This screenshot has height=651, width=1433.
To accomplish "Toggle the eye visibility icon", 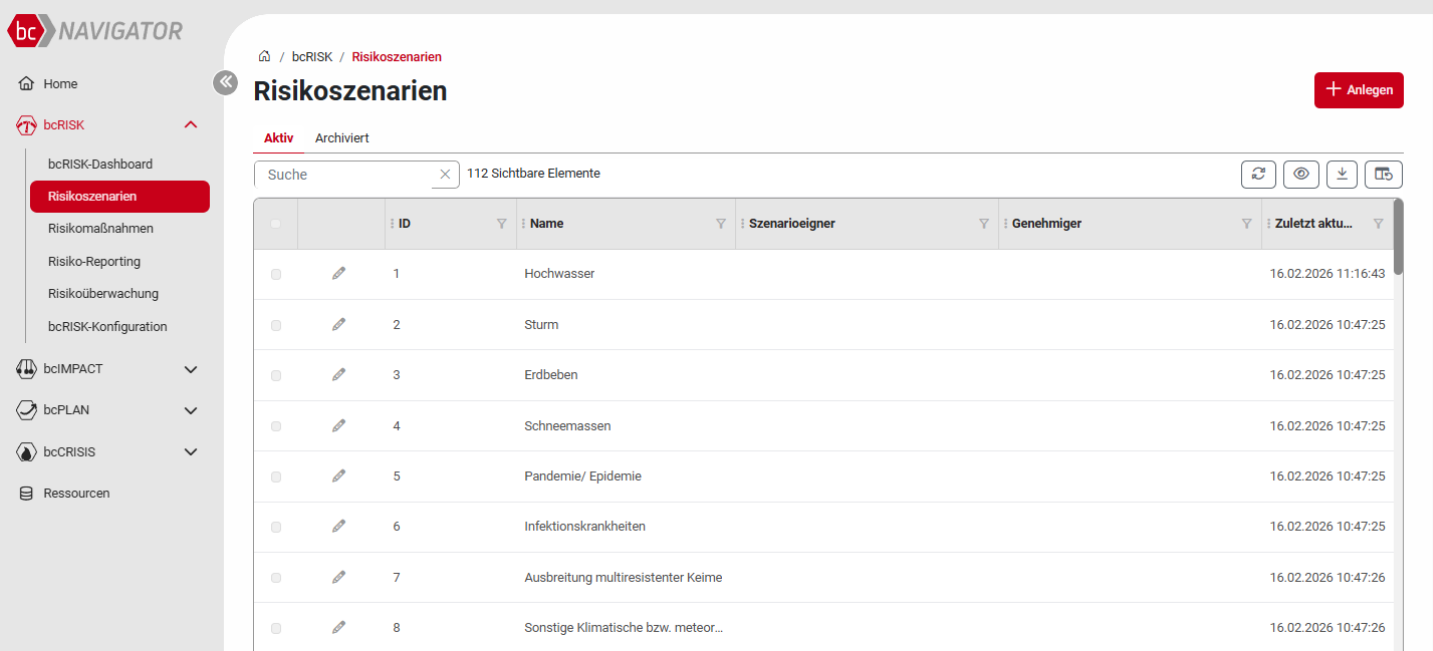I will click(x=1301, y=174).
